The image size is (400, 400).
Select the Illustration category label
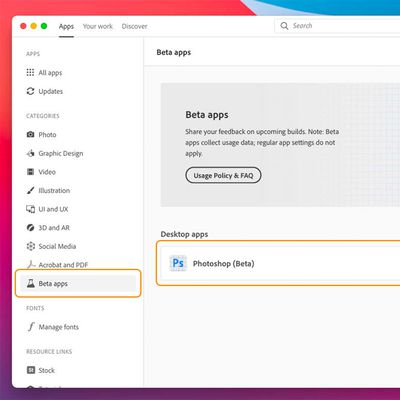[x=54, y=191]
